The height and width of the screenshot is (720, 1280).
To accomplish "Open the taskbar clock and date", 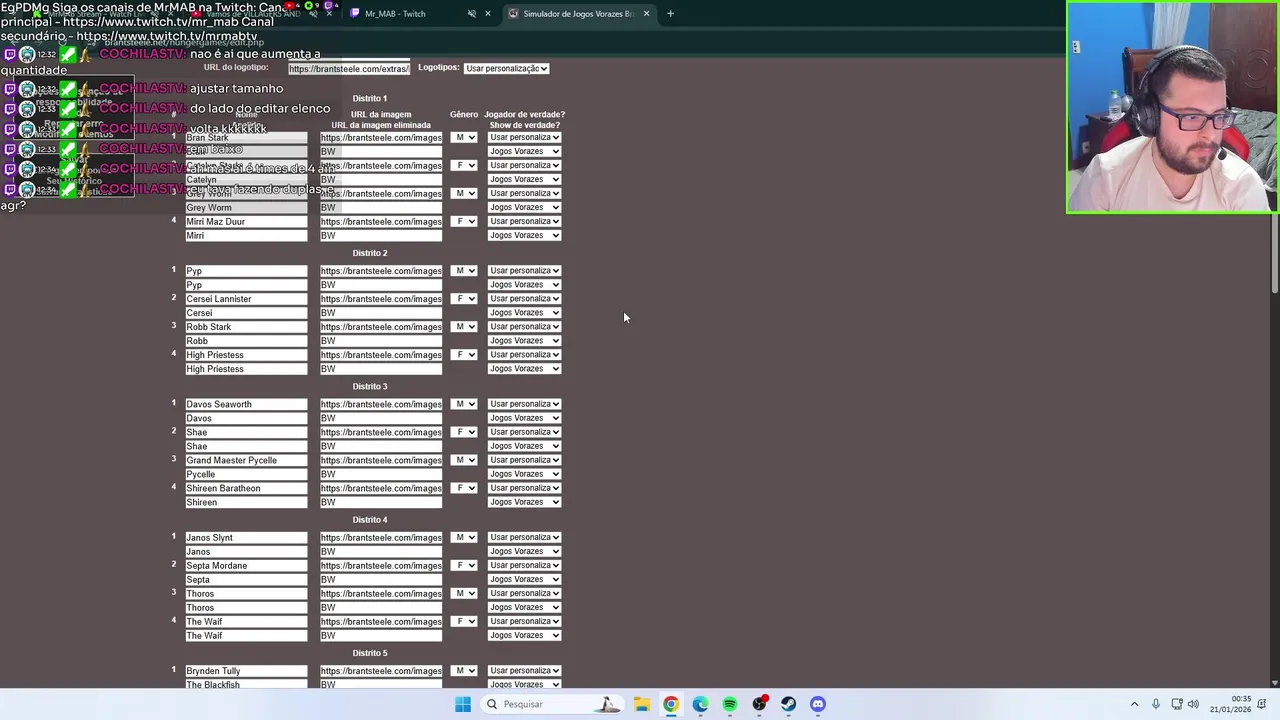I will click(x=1230, y=704).
